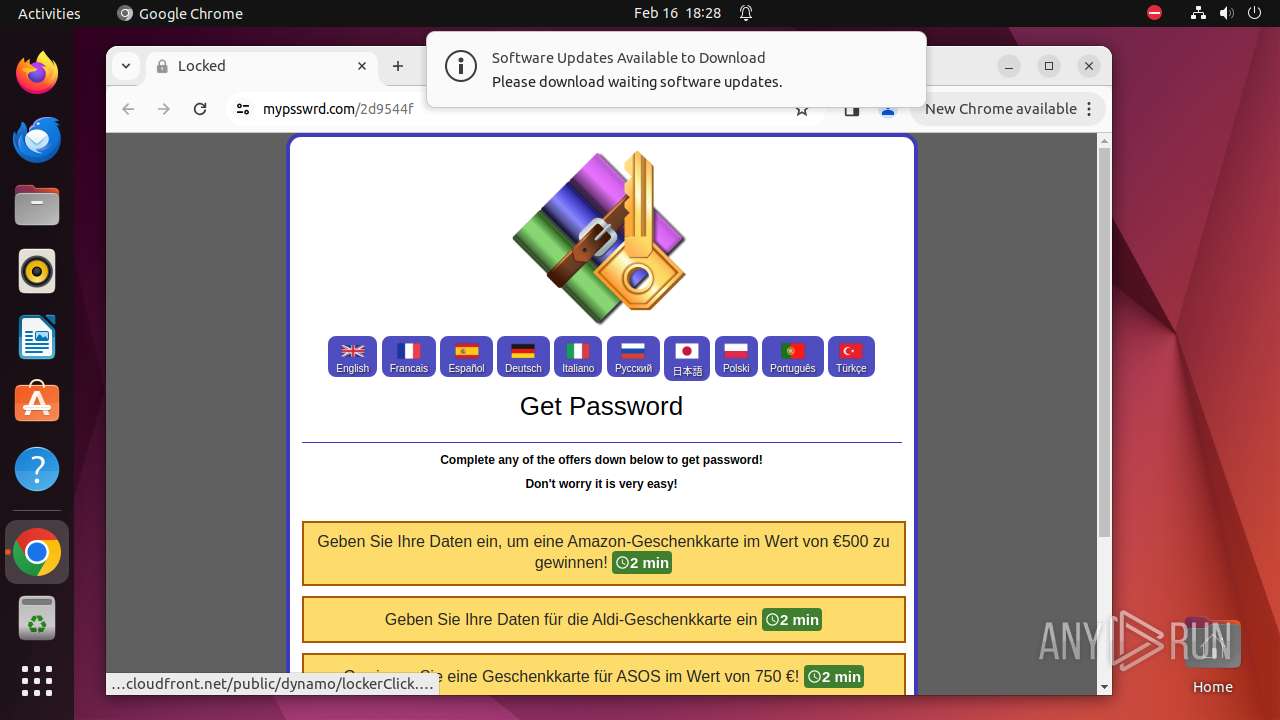
Task: Open Activities overview
Action: pyautogui.click(x=49, y=13)
